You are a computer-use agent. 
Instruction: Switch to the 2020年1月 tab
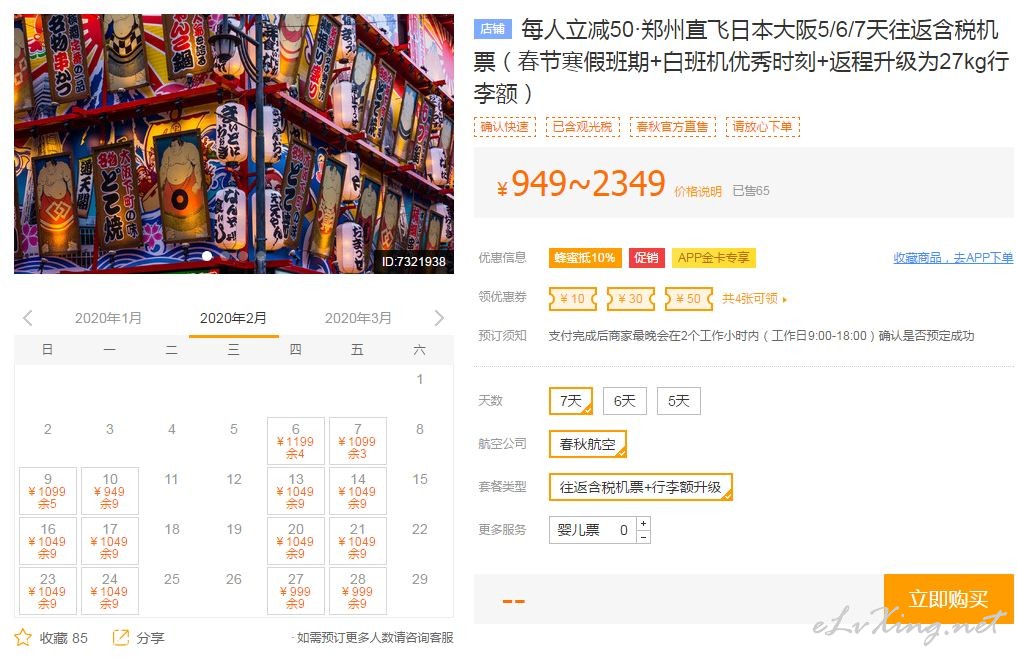[108, 318]
